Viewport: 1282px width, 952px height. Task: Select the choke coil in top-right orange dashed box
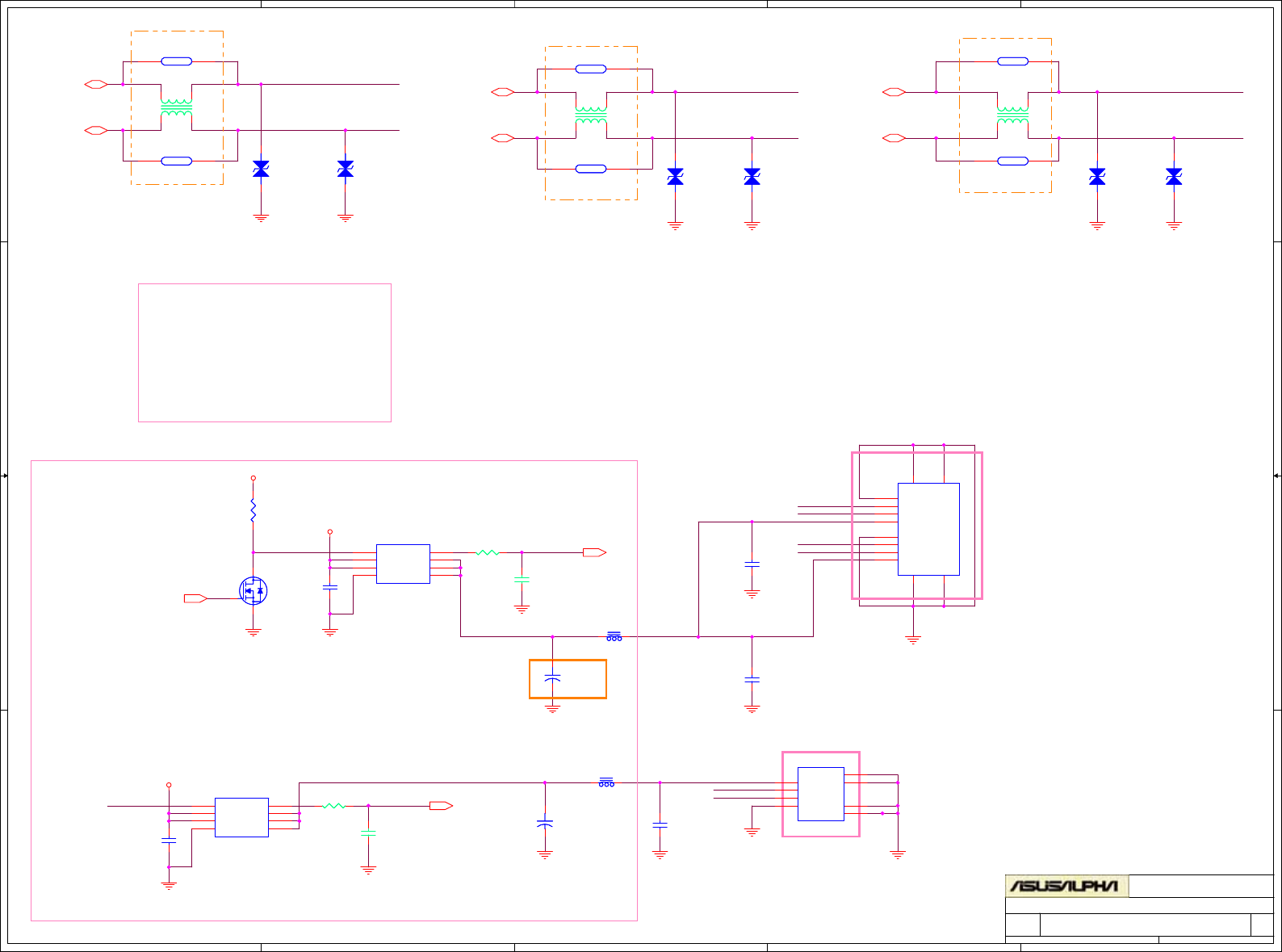1013,115
